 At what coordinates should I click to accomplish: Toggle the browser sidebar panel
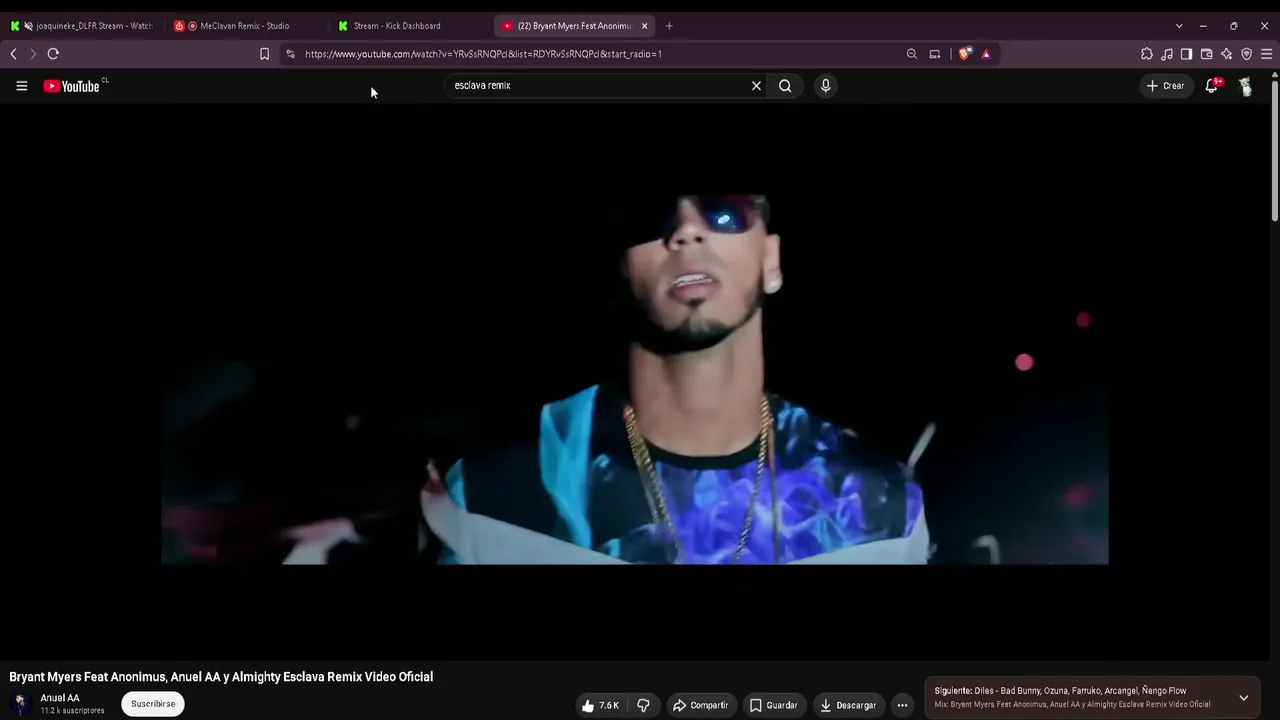(1186, 54)
